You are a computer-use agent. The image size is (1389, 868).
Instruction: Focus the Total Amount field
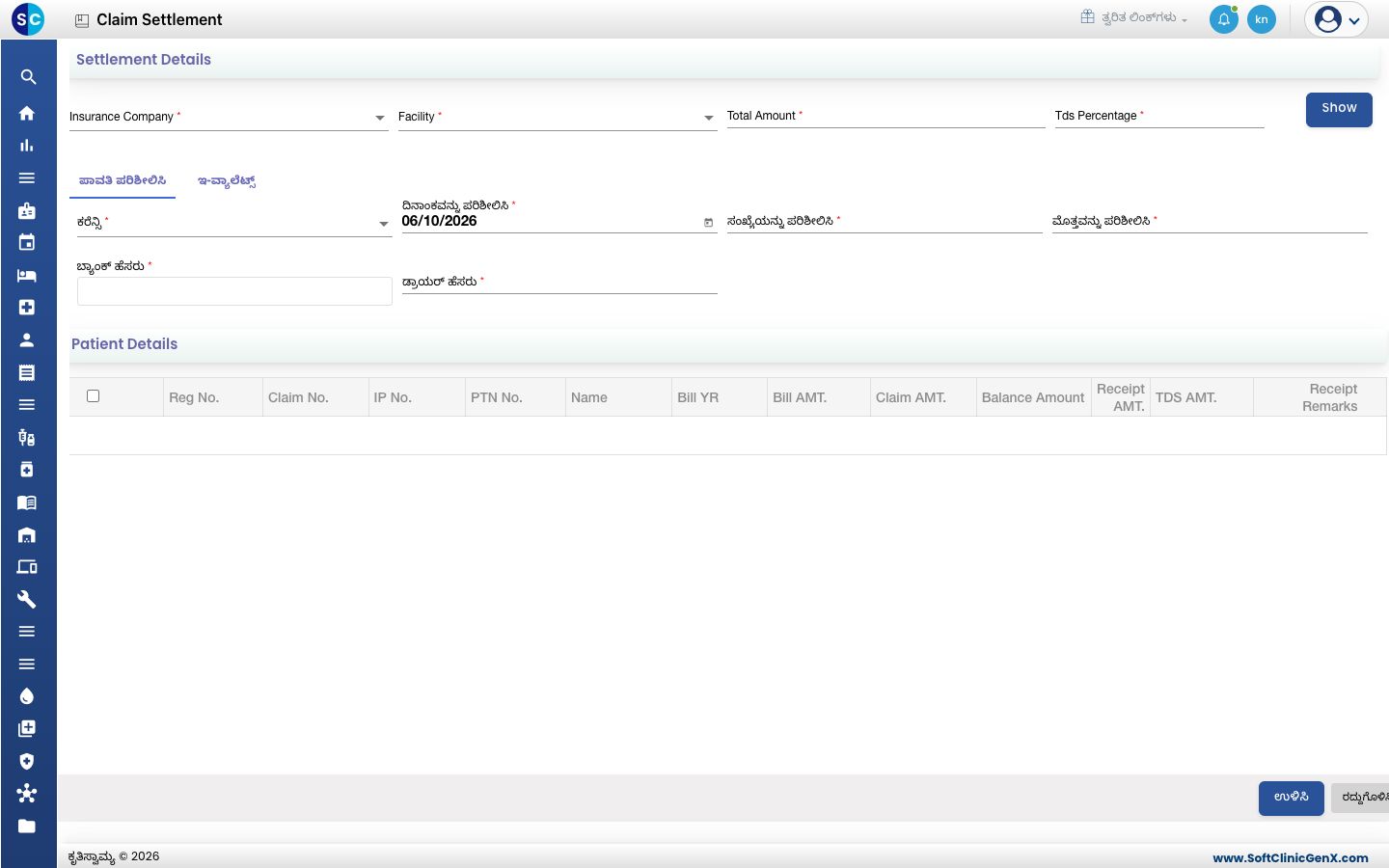[x=886, y=116]
